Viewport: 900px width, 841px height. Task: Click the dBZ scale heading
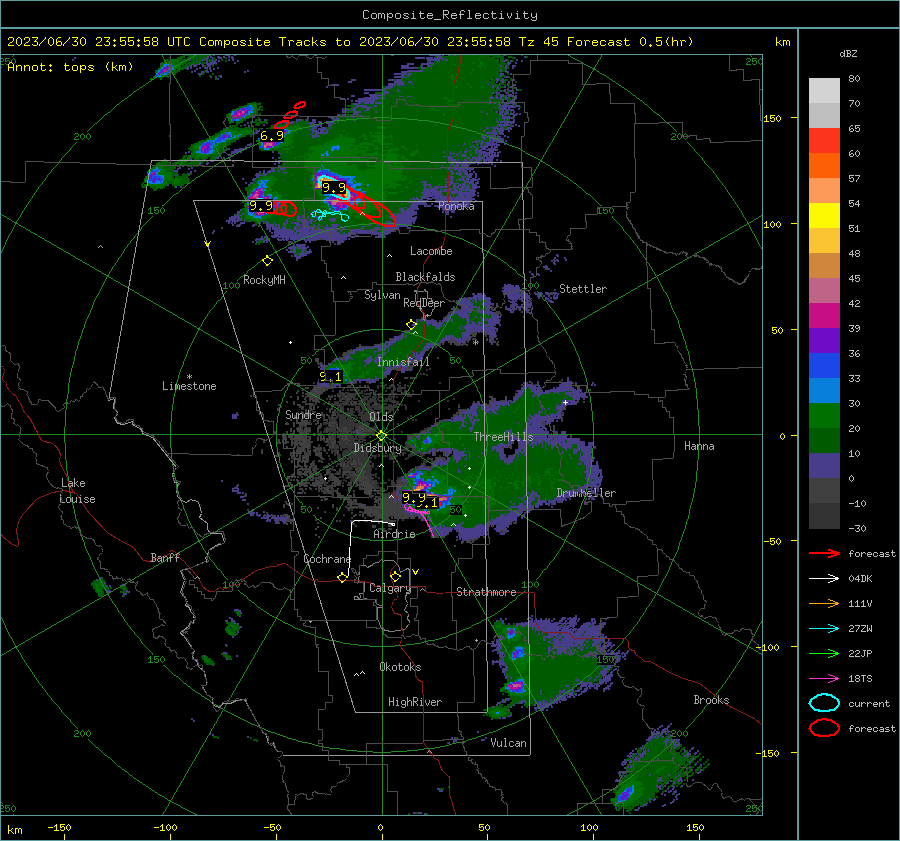tap(848, 54)
